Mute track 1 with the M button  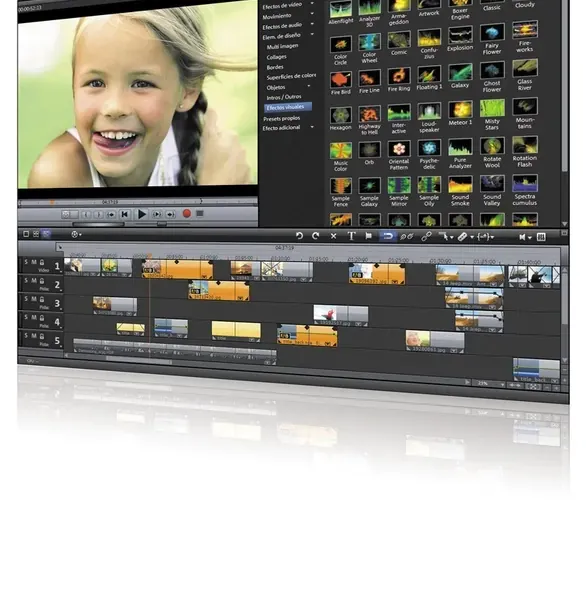(x=34, y=262)
